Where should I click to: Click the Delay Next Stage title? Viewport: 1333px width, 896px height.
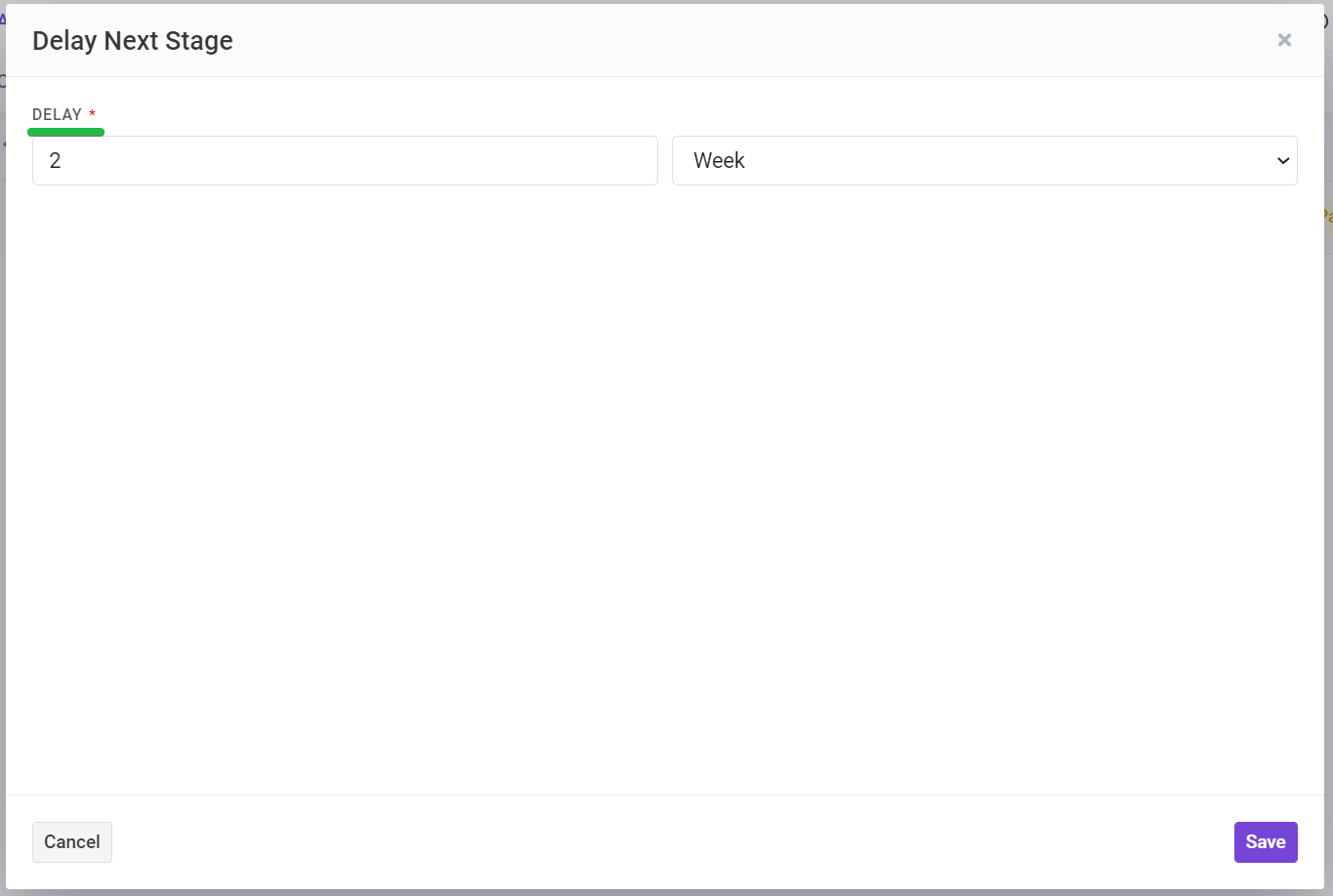point(133,41)
